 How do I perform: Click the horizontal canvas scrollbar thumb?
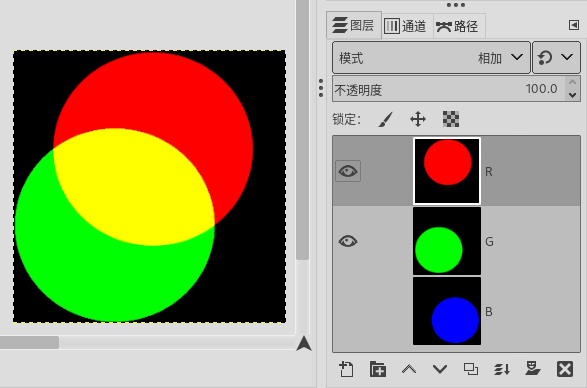(x=29, y=342)
